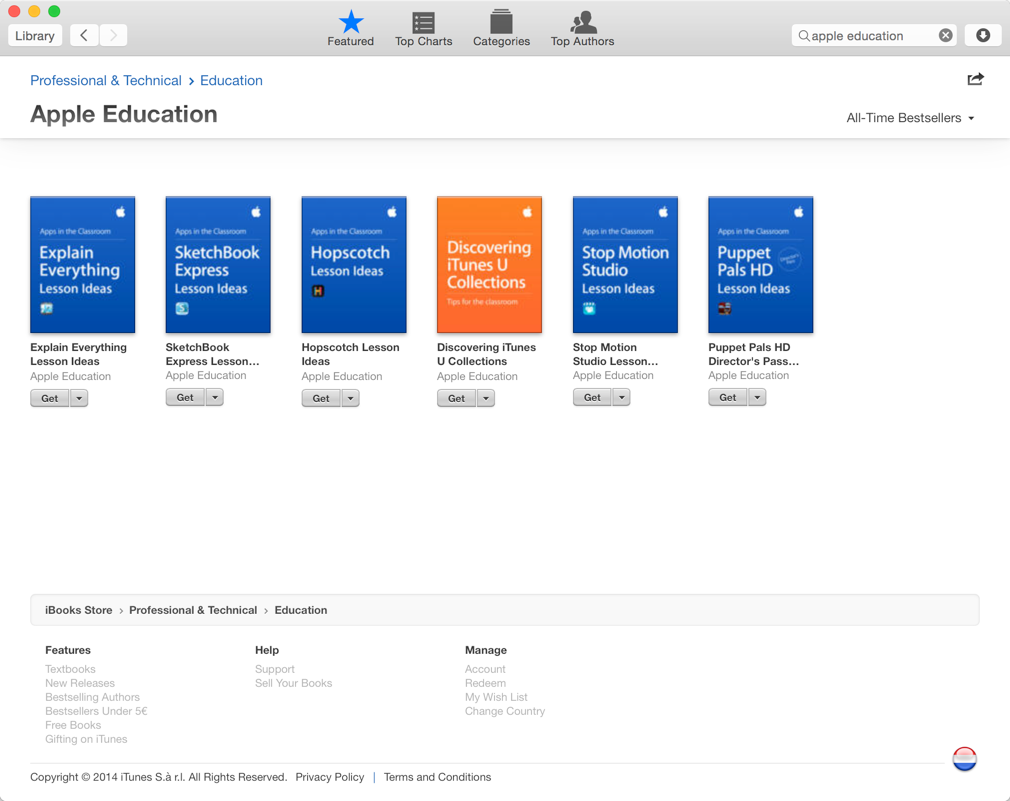Open dropdown arrow beside Hopscotch Get button
1010x801 pixels.
[x=350, y=398]
